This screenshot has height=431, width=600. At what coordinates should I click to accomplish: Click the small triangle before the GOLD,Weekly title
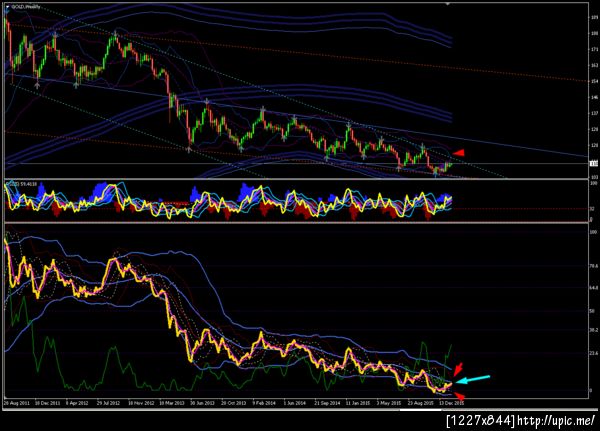coord(7,7)
